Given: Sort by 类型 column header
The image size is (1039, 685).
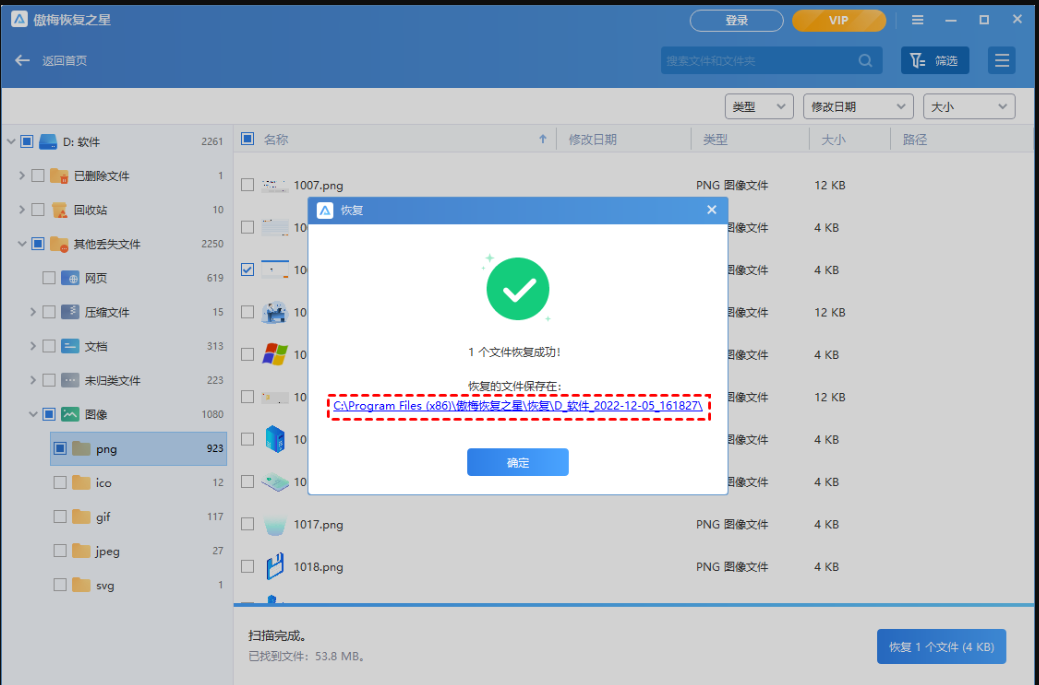Looking at the screenshot, I should click(x=715, y=139).
